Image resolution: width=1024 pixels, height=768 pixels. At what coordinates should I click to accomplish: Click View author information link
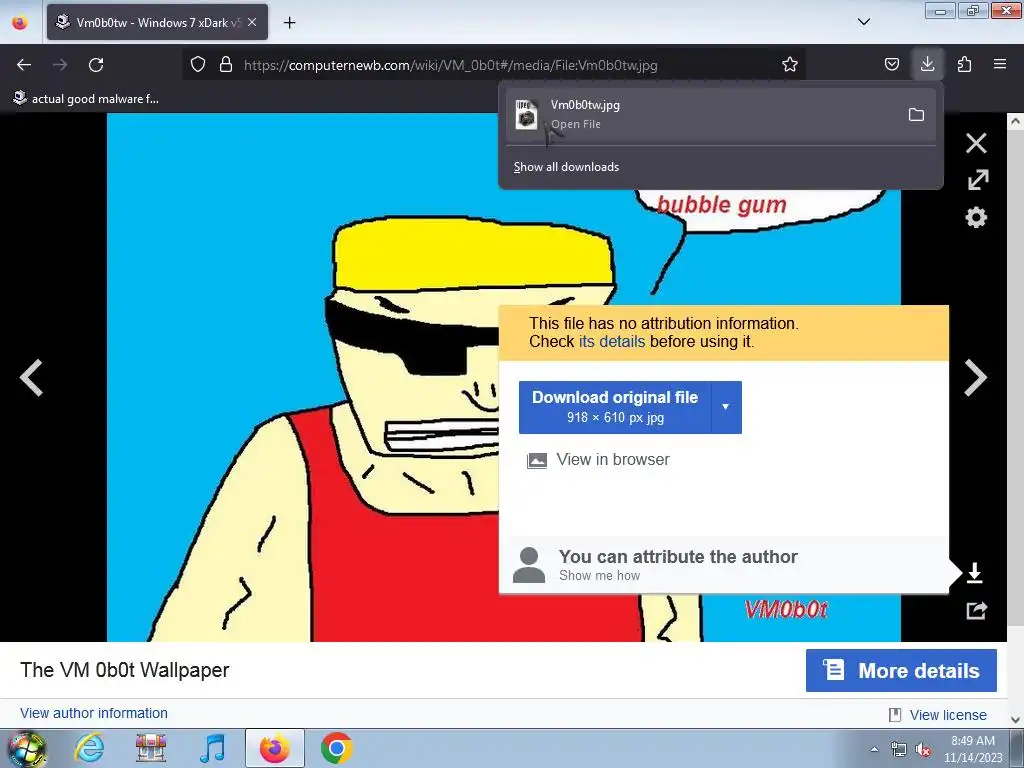pyautogui.click(x=94, y=713)
